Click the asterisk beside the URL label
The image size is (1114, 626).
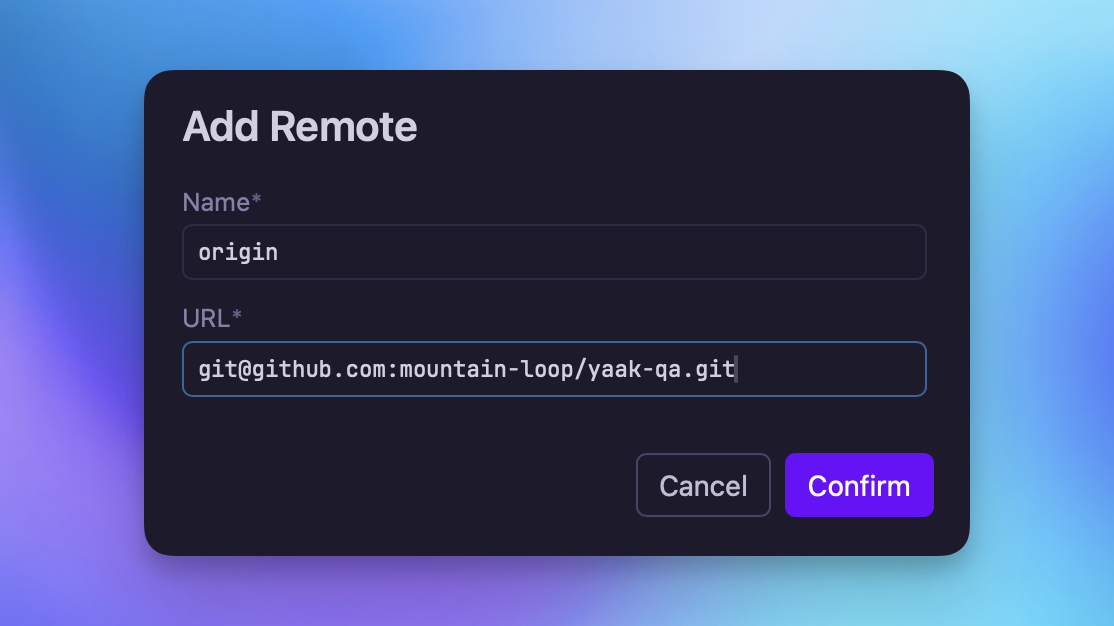[x=237, y=317]
